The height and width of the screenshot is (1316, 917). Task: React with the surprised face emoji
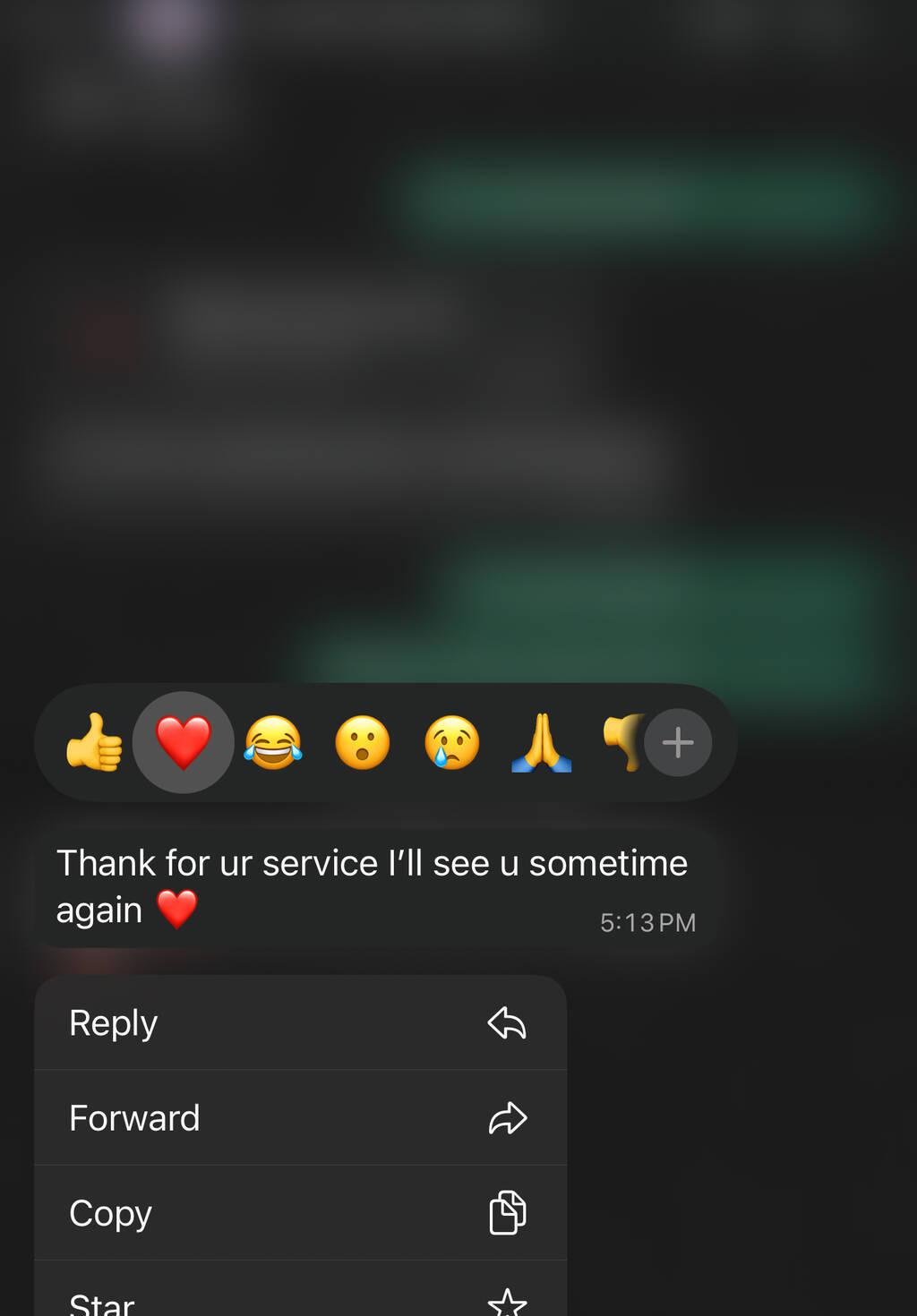pos(363,742)
